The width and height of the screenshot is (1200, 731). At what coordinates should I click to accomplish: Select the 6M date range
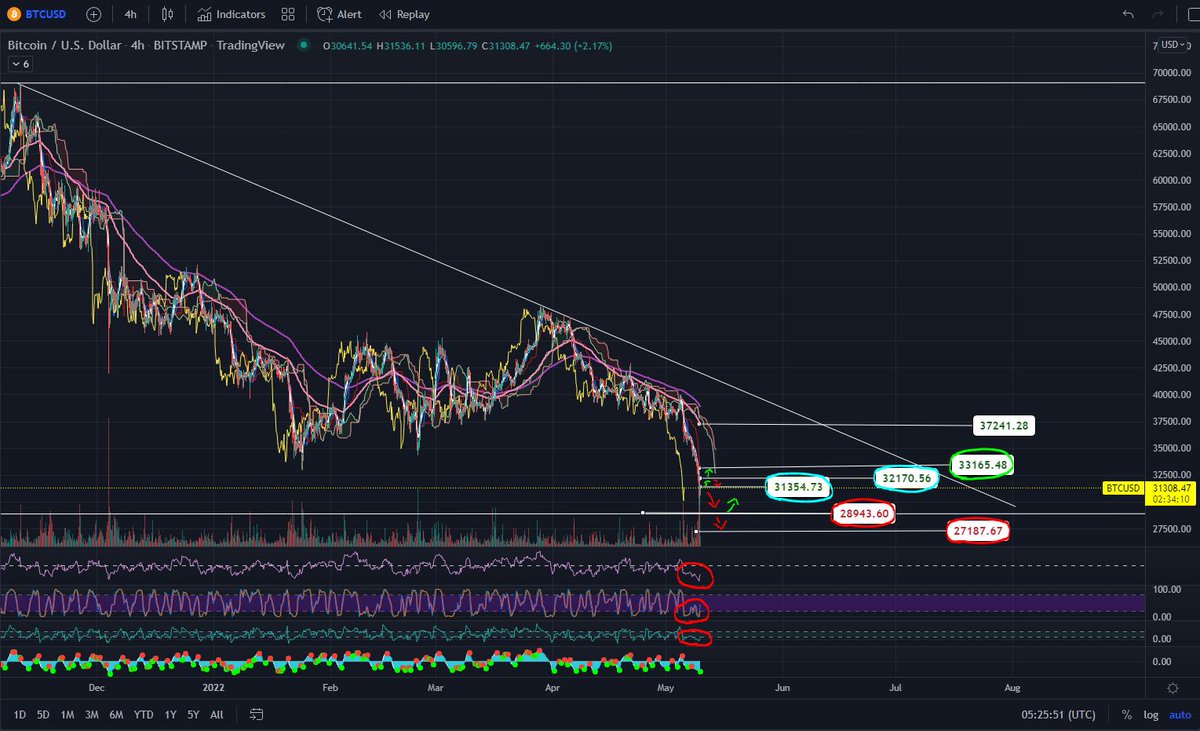click(117, 714)
